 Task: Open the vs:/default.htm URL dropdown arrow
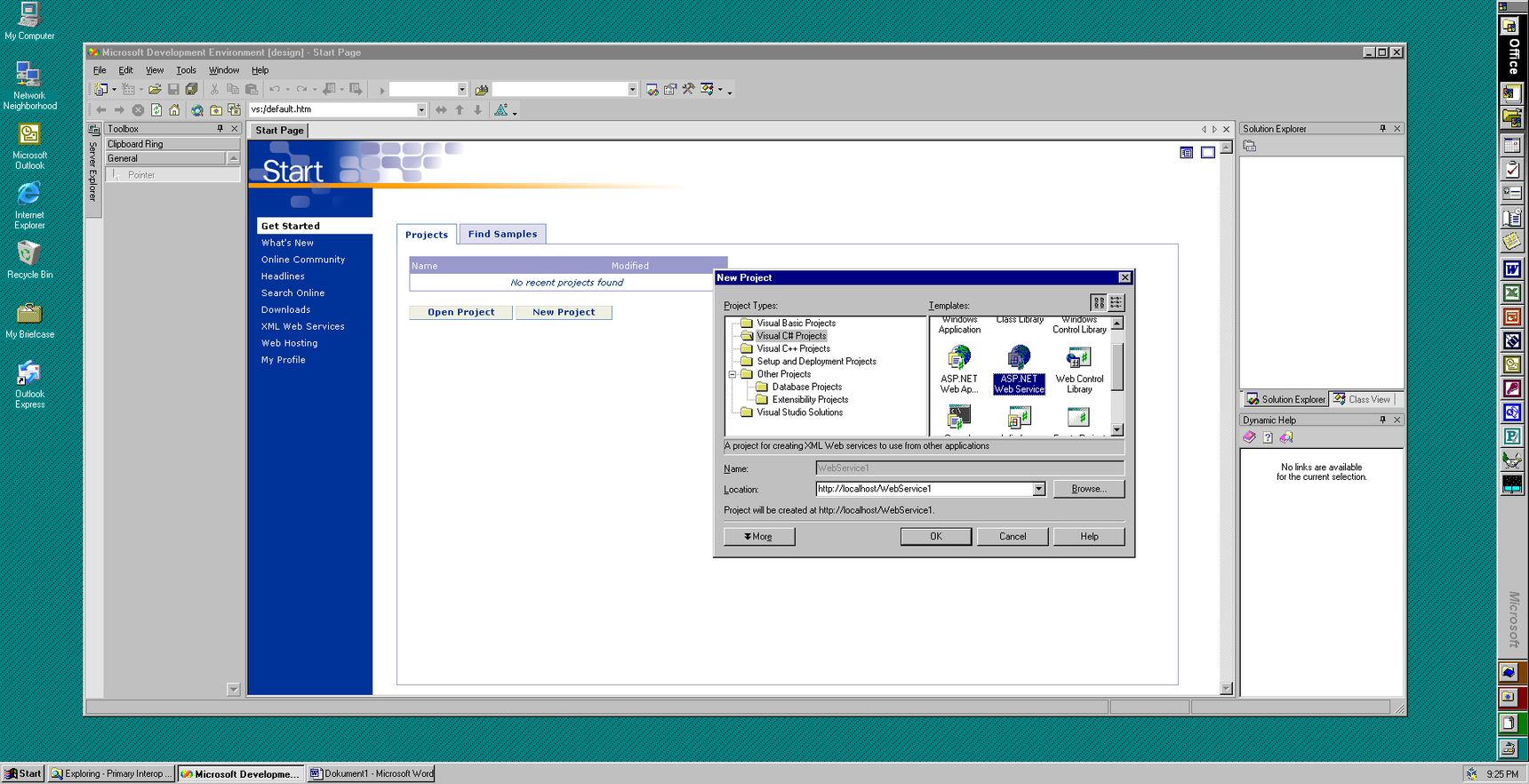[421, 110]
